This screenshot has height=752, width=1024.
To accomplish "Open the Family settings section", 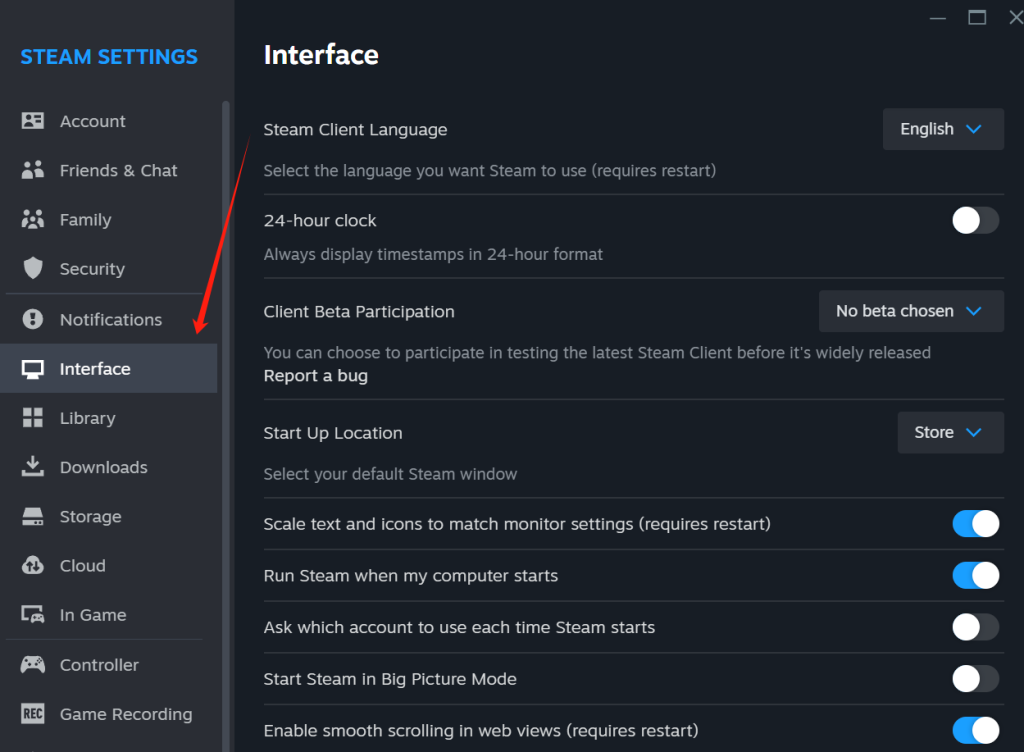I will coord(108,219).
